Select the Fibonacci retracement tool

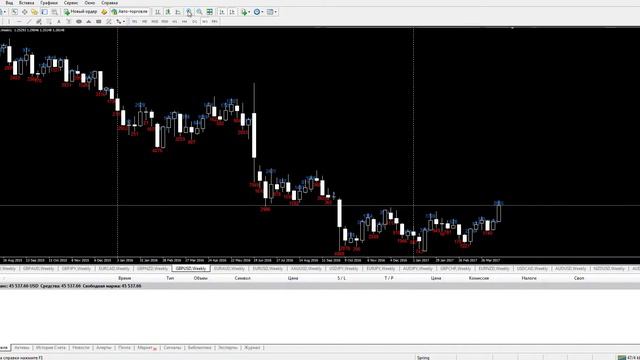pyautogui.click(x=49, y=21)
